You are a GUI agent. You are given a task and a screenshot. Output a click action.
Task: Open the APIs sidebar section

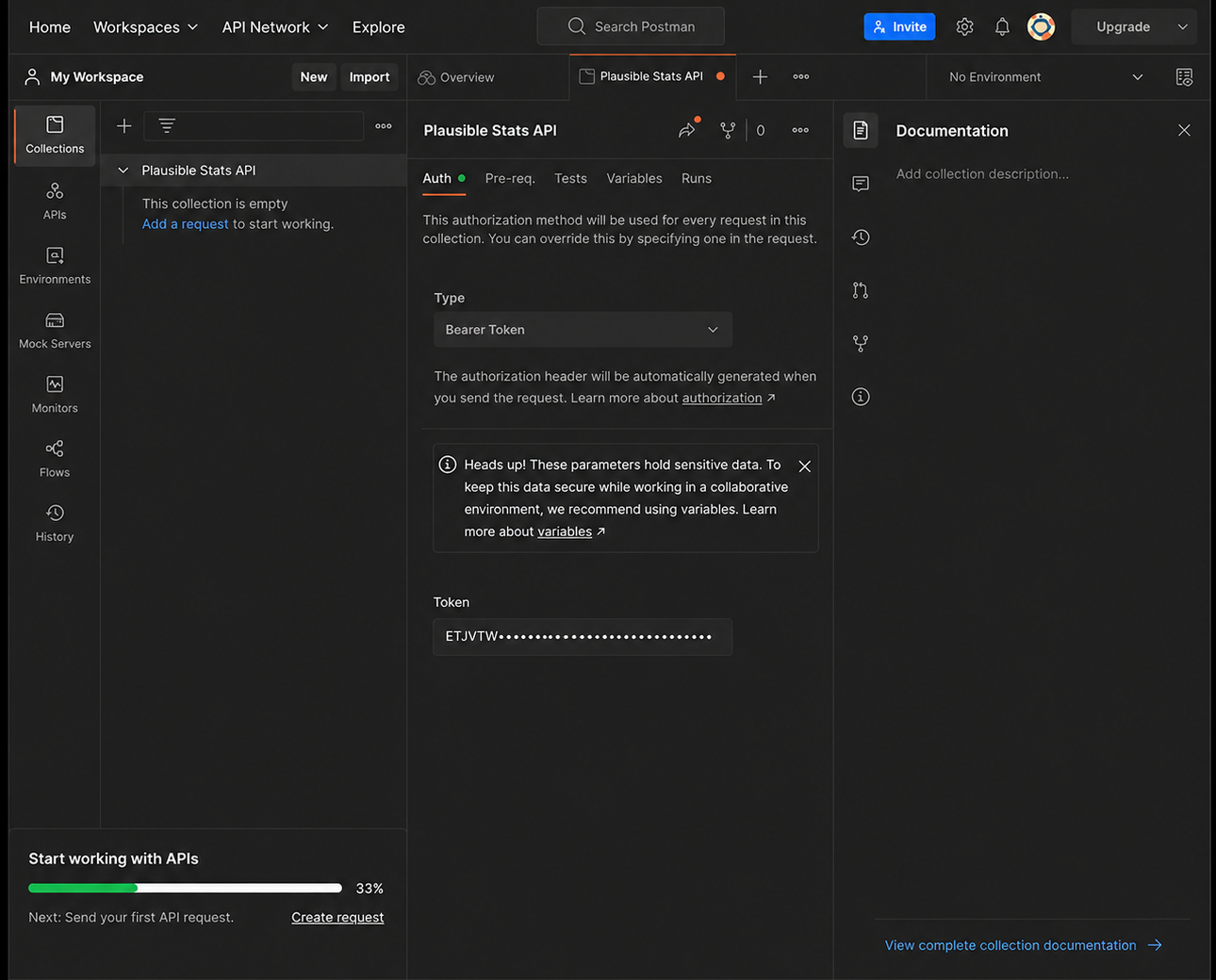[x=55, y=201]
